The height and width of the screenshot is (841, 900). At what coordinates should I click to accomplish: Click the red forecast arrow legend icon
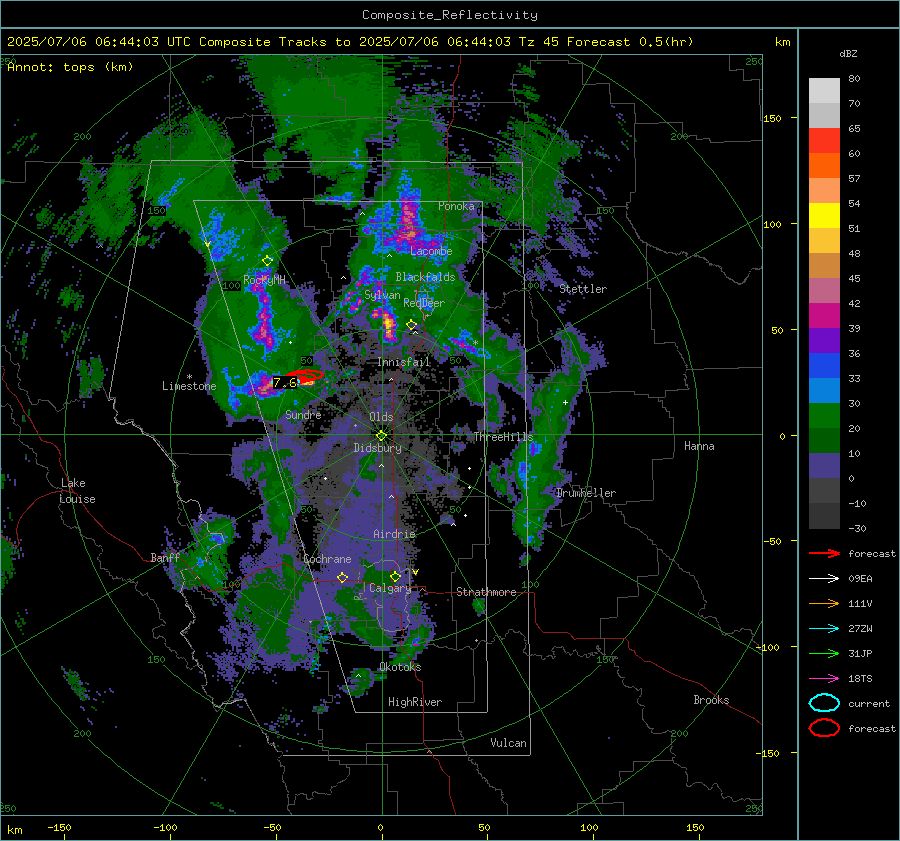pos(824,553)
